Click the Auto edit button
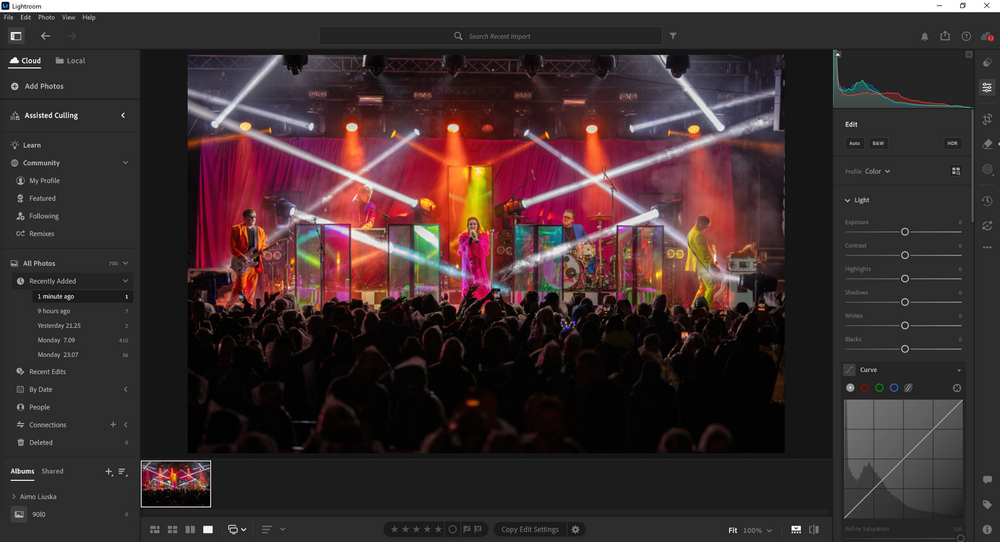 (x=855, y=143)
